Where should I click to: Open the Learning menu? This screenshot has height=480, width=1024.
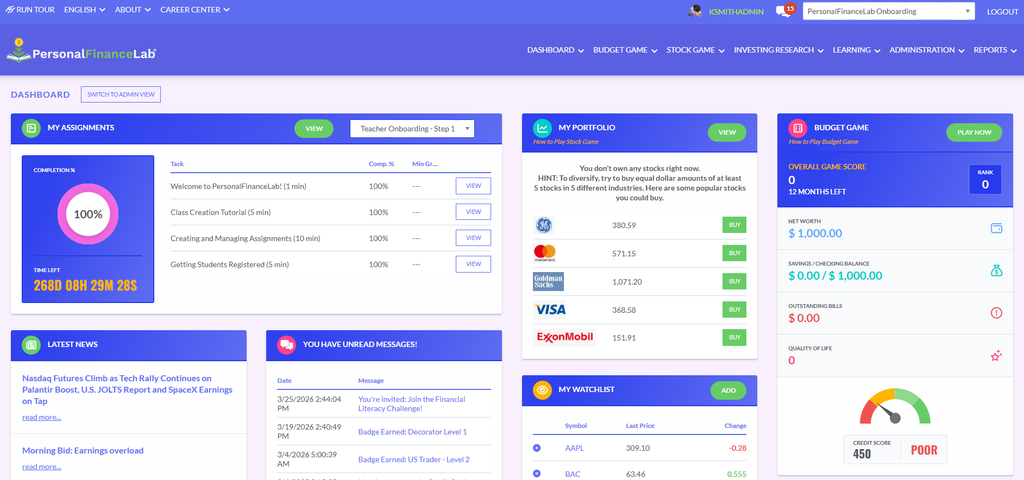[x=856, y=50]
